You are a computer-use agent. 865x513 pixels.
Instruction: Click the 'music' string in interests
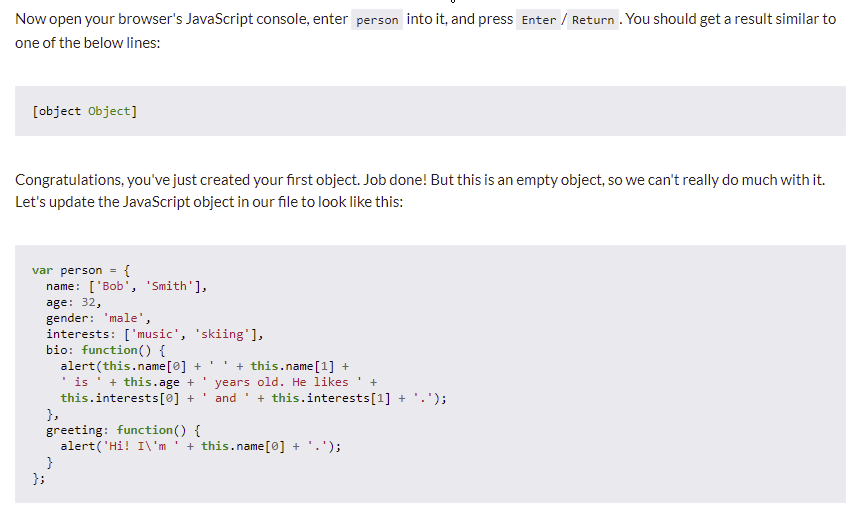click(155, 334)
